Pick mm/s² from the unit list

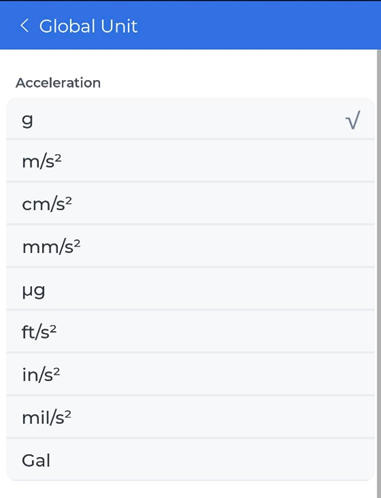click(x=190, y=246)
